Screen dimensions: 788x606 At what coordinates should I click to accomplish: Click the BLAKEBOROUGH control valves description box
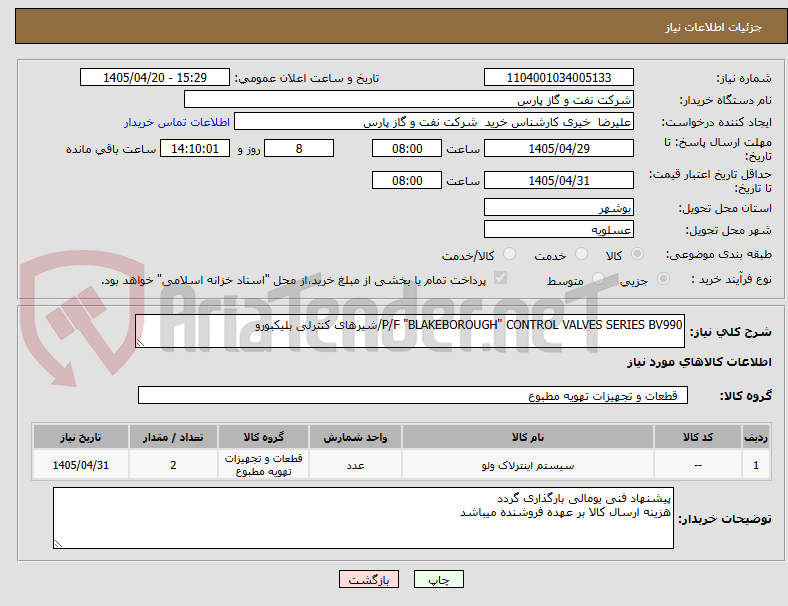click(x=410, y=331)
